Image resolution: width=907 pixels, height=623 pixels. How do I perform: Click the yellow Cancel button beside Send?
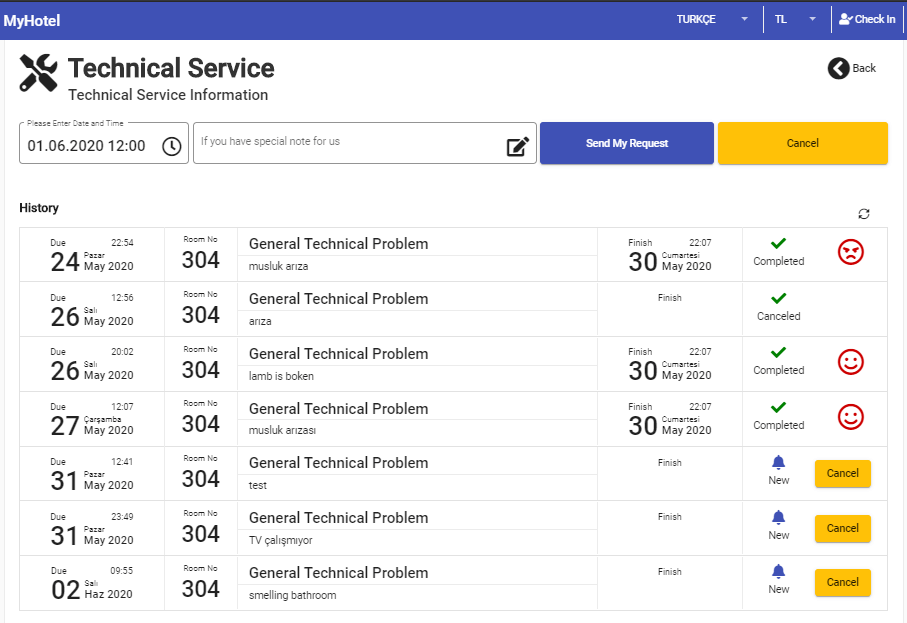[x=802, y=143]
